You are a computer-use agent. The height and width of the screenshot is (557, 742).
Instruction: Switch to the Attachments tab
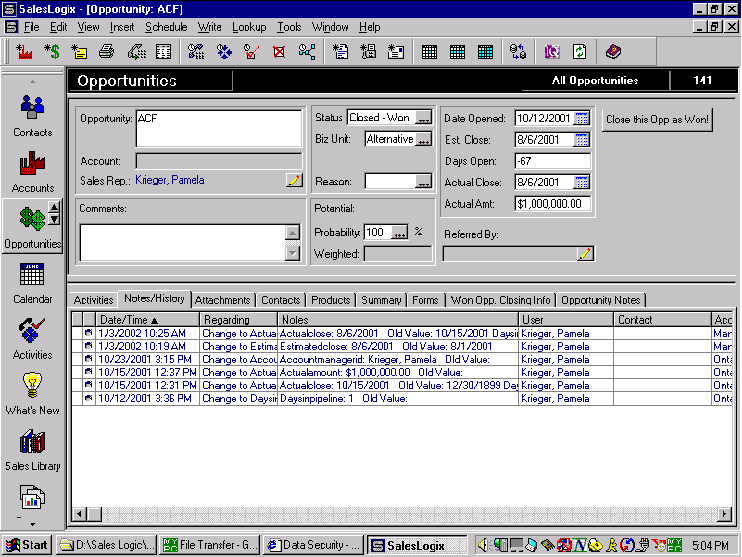222,300
